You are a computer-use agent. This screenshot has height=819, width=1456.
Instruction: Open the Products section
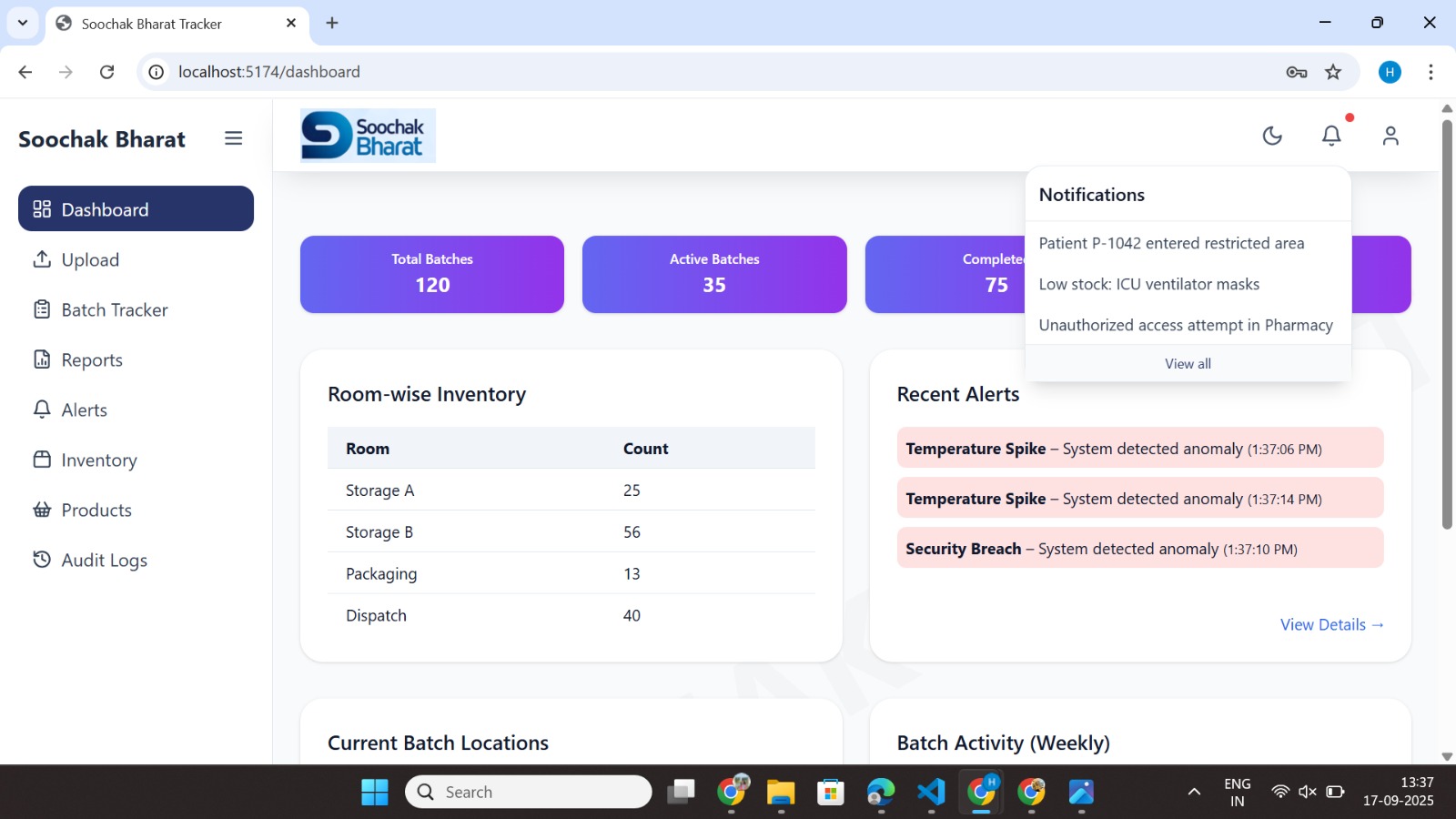[96, 510]
